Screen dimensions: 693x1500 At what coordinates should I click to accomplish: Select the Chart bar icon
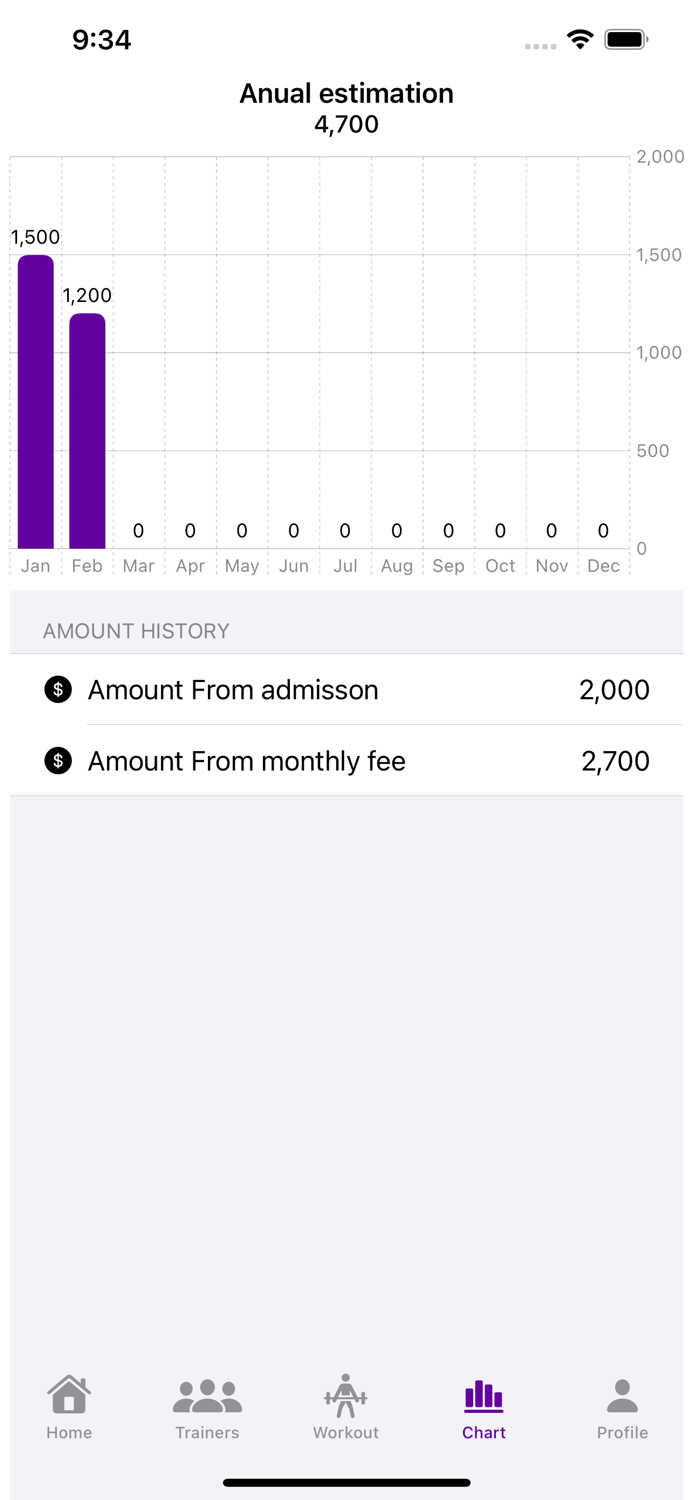[484, 1396]
